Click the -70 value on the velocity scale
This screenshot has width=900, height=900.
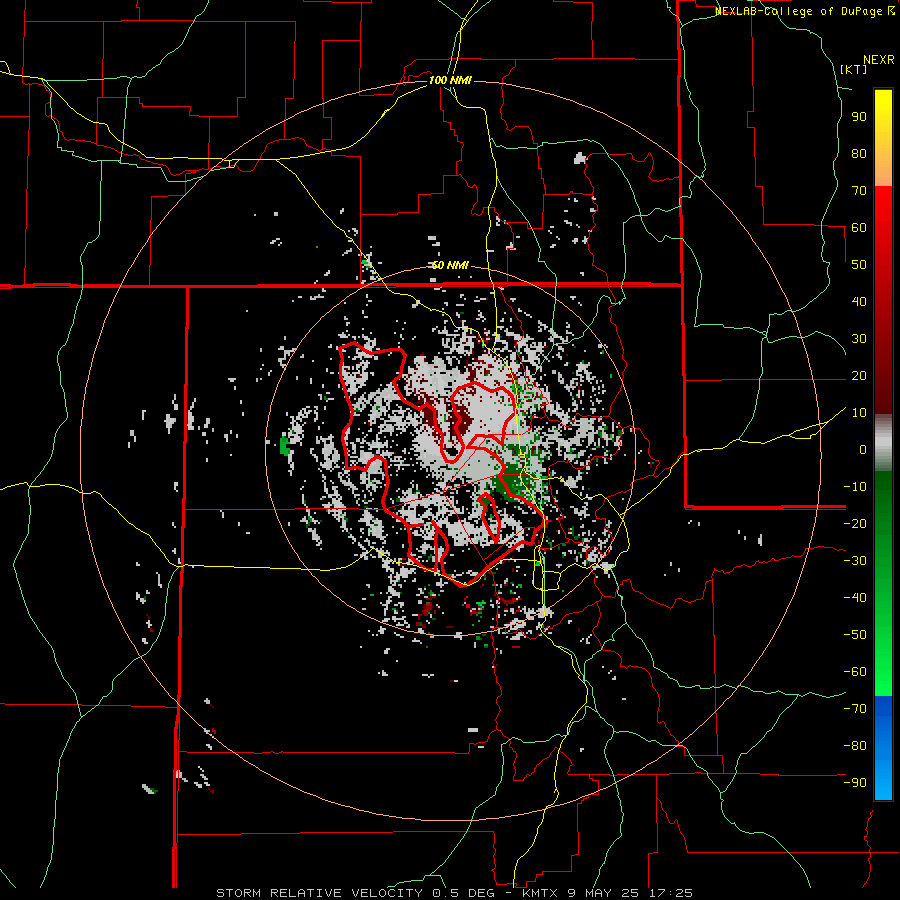point(855,709)
